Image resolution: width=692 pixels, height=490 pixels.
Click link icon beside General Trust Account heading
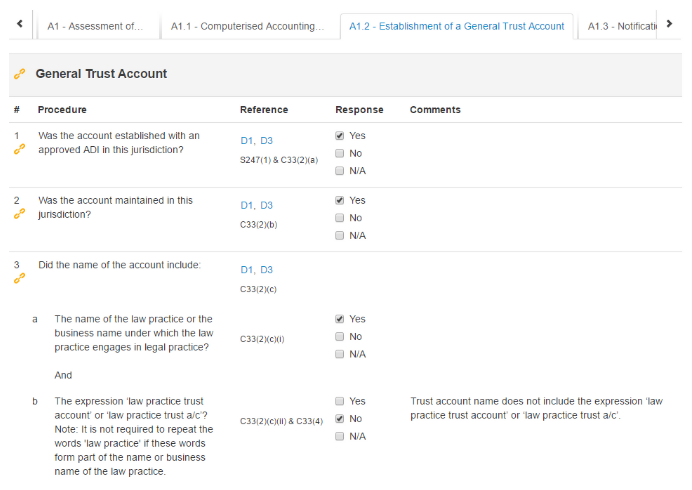[18, 74]
